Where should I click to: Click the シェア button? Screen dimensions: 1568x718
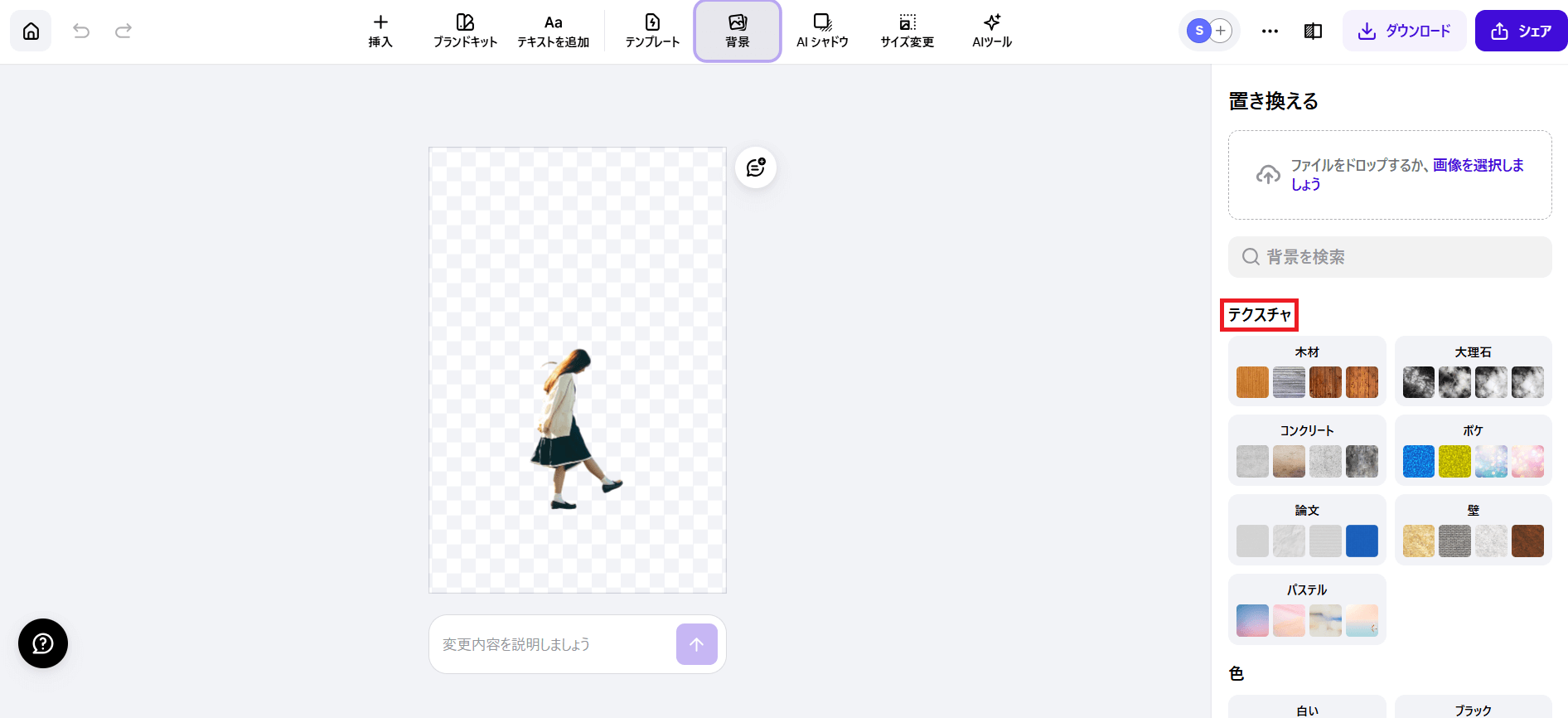point(1521,32)
